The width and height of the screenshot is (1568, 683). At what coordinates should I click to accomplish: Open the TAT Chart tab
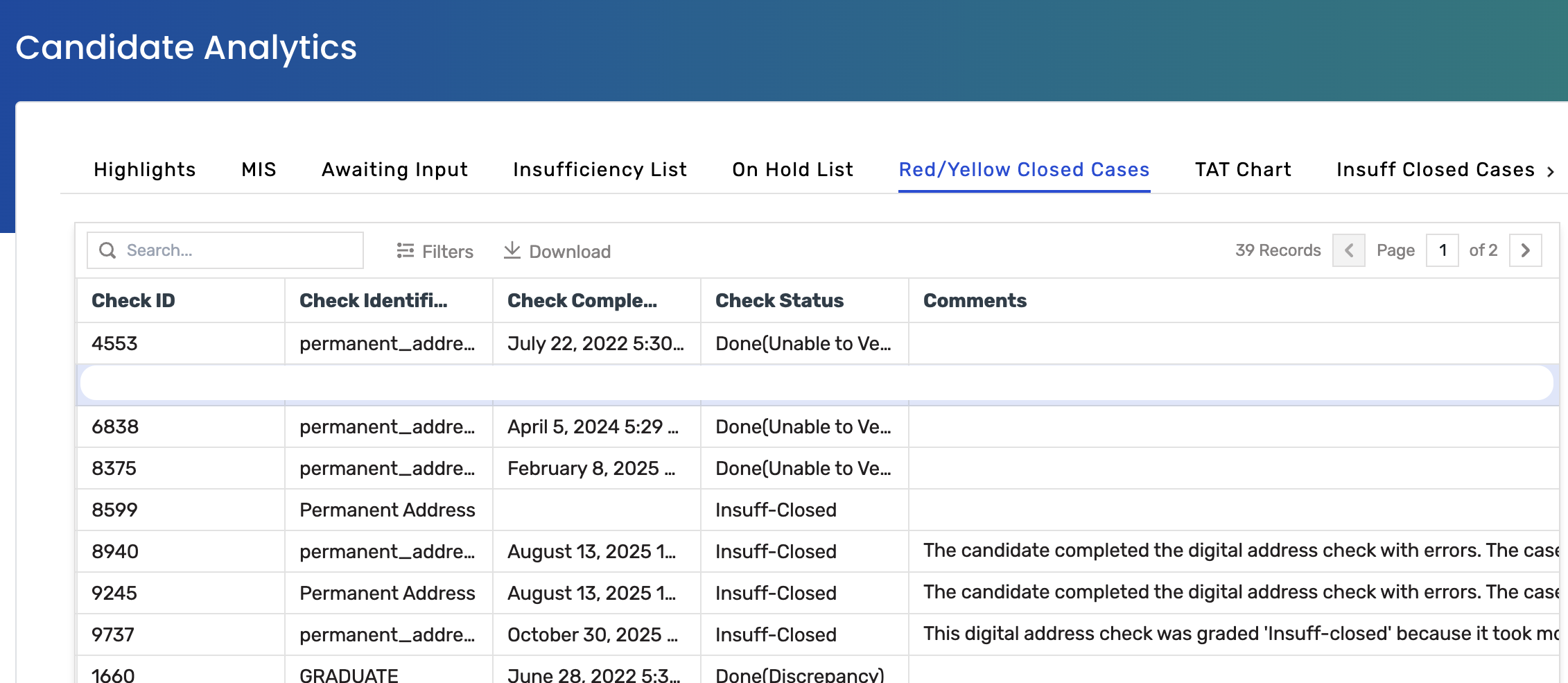[x=1243, y=170]
